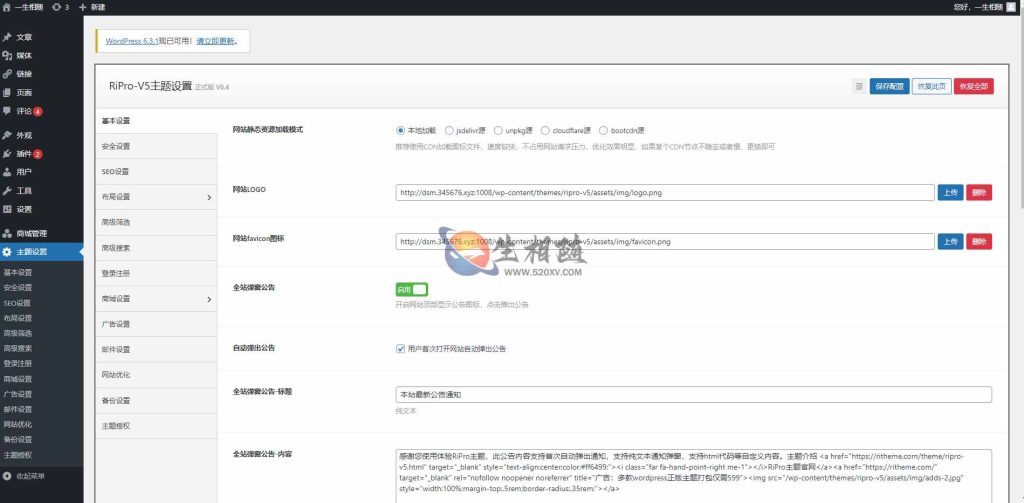Click the 全站弹窗公告-内容 textarea
Viewport: 1024px width, 503px height.
click(x=694, y=476)
